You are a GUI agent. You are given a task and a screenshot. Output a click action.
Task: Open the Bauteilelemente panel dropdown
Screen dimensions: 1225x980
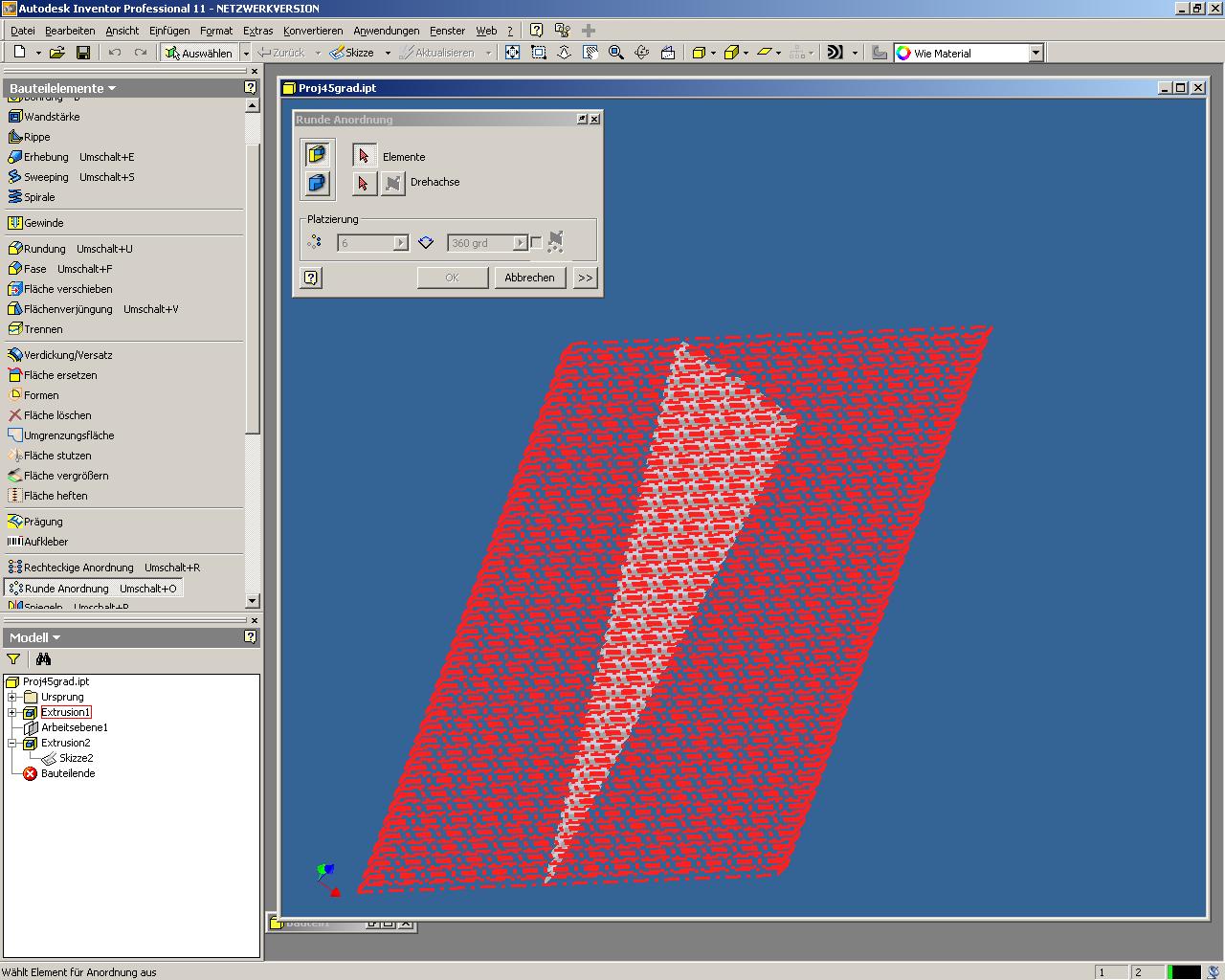pos(112,88)
